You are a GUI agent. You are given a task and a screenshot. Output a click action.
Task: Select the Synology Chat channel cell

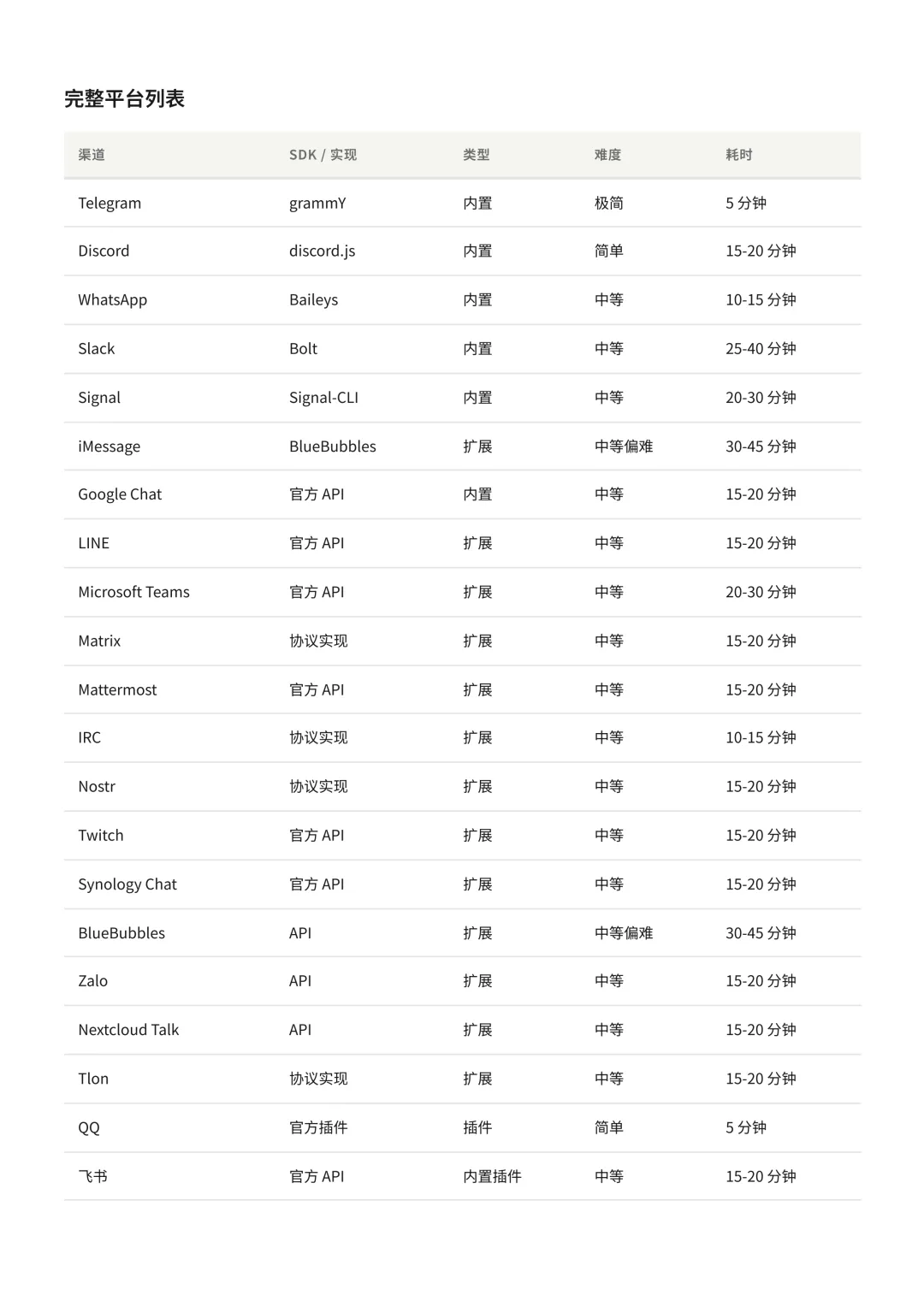(x=127, y=884)
